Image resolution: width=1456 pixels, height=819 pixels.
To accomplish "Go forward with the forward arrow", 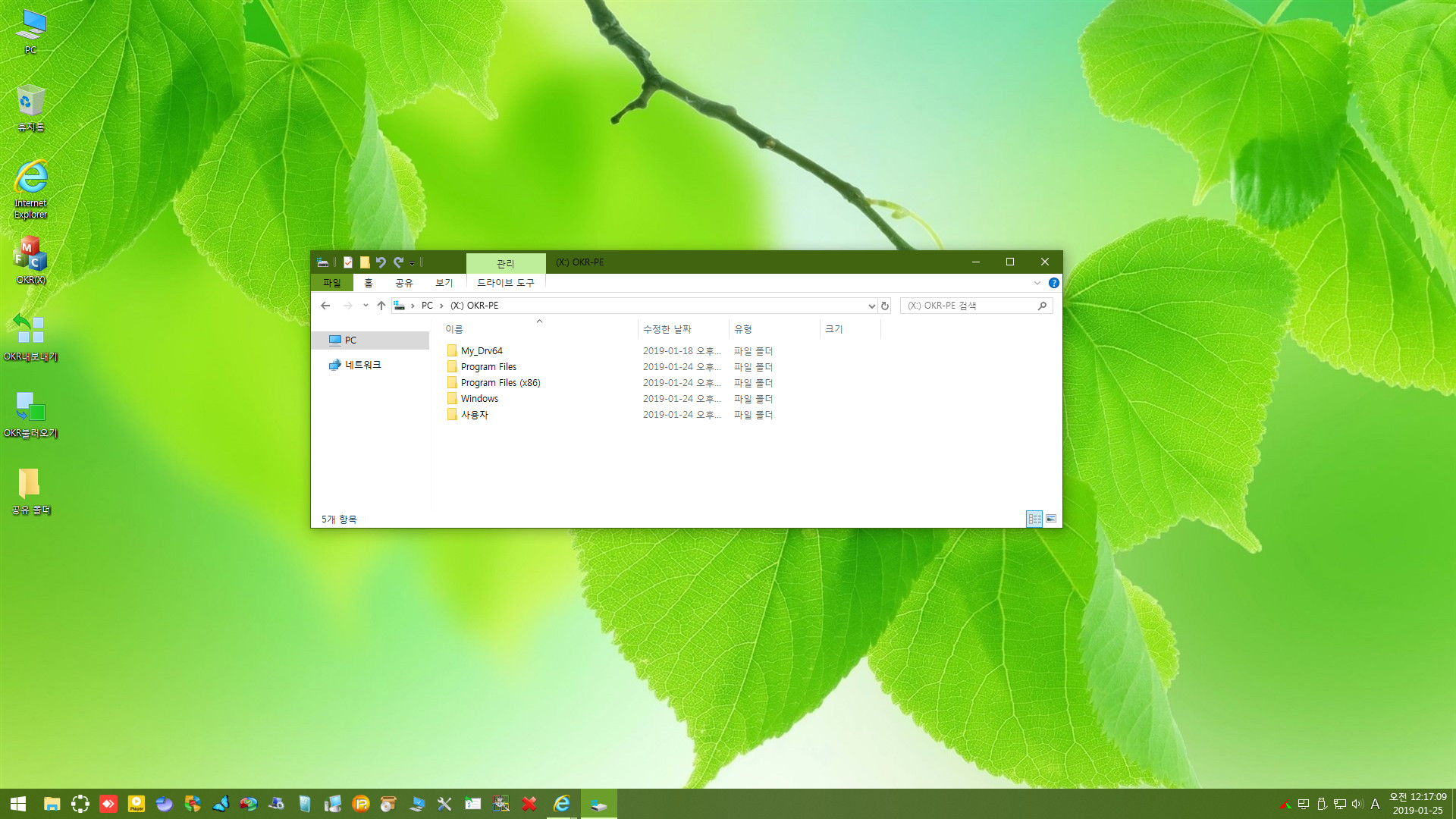I will (348, 306).
